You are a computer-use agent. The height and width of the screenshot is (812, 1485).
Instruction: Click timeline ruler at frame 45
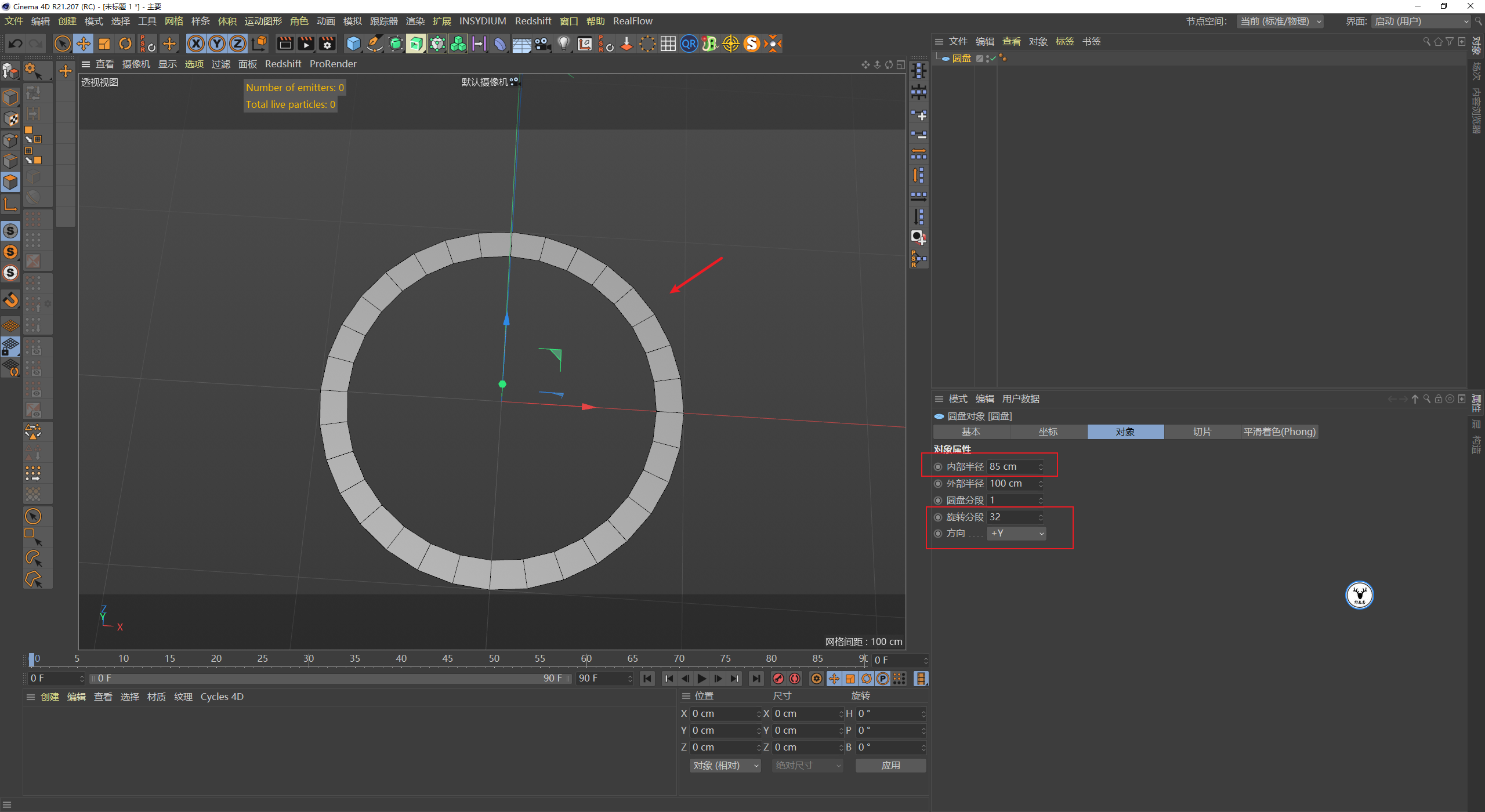pyautogui.click(x=447, y=659)
